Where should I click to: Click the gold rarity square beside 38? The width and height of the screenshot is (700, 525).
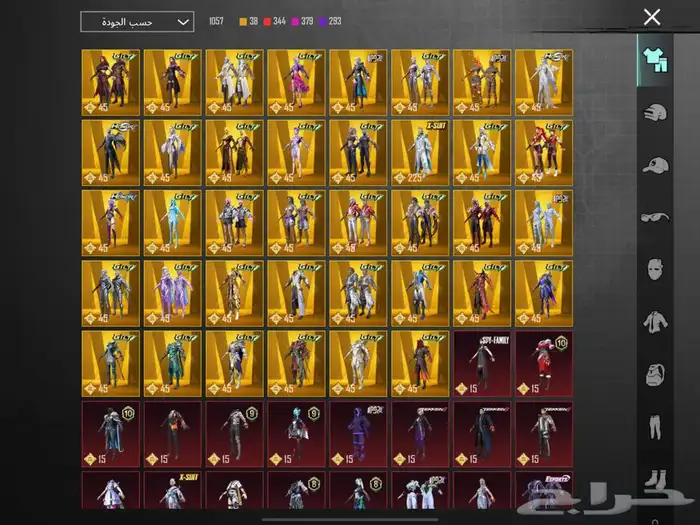click(x=243, y=21)
